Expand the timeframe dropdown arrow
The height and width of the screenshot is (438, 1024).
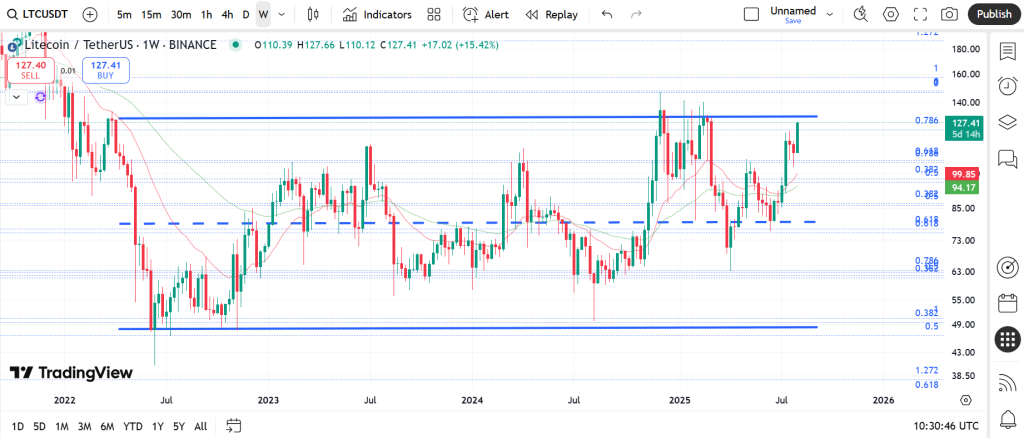click(x=281, y=14)
